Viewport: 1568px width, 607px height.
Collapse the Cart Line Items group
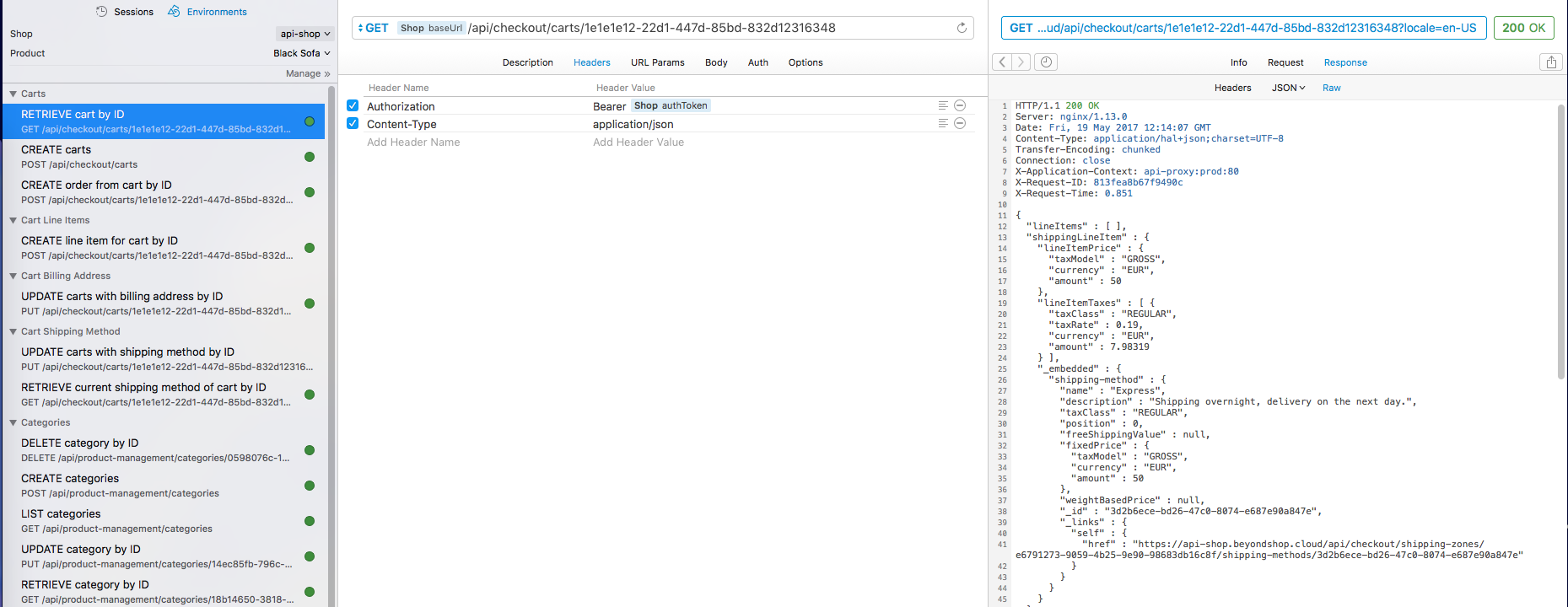pos(13,220)
